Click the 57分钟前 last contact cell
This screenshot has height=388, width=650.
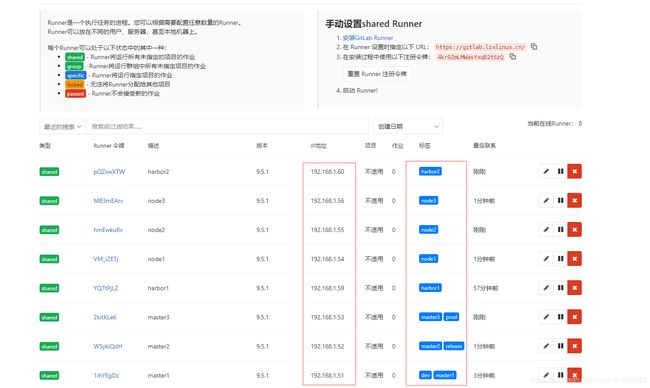tap(485, 288)
